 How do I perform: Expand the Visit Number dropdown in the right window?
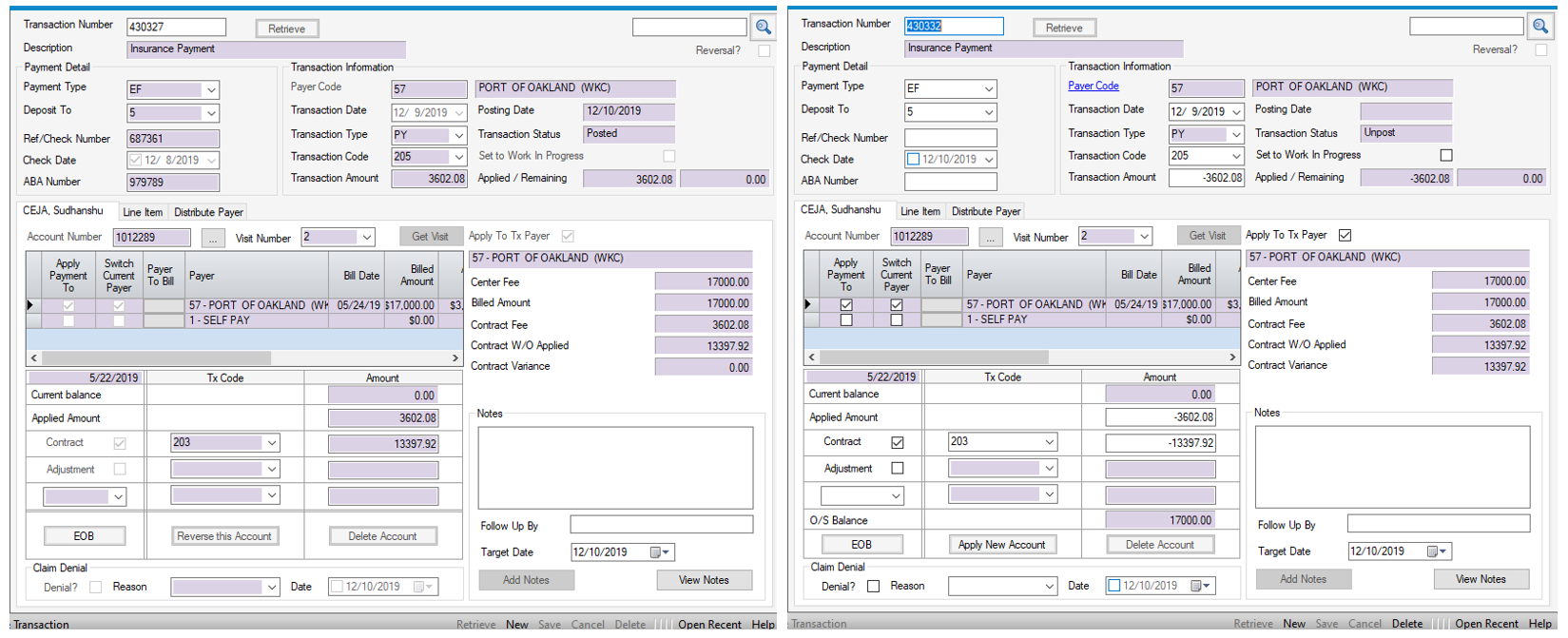point(1144,237)
